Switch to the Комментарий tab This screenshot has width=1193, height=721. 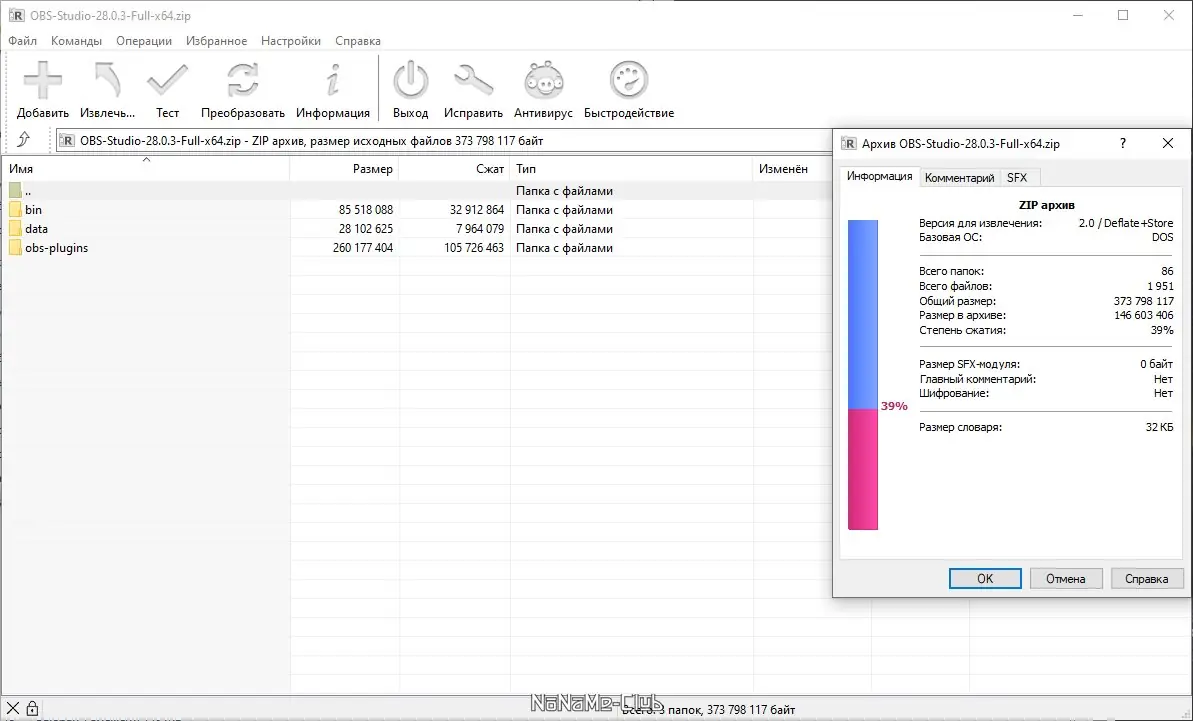[959, 177]
